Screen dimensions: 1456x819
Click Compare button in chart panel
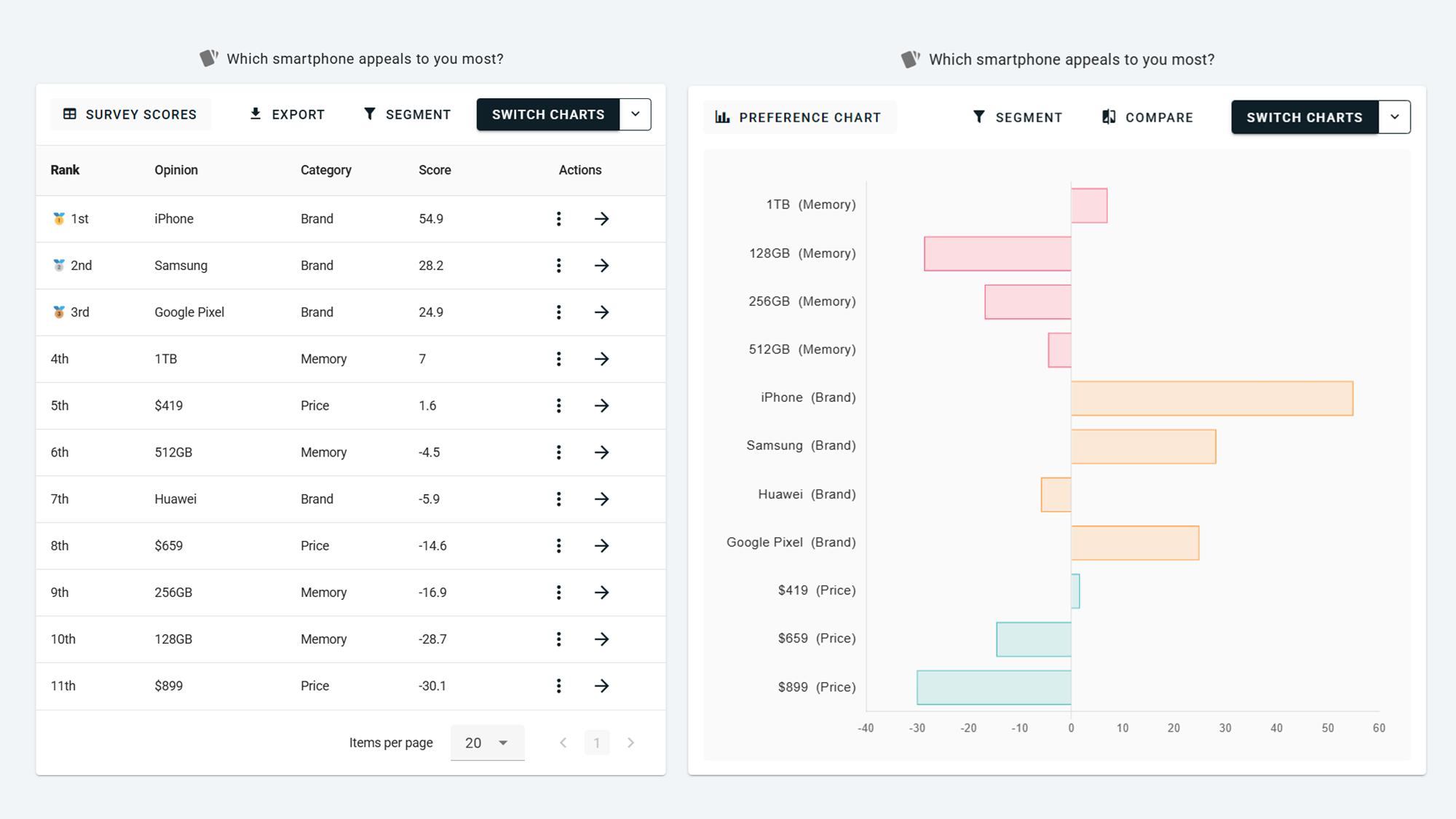coord(1147,117)
